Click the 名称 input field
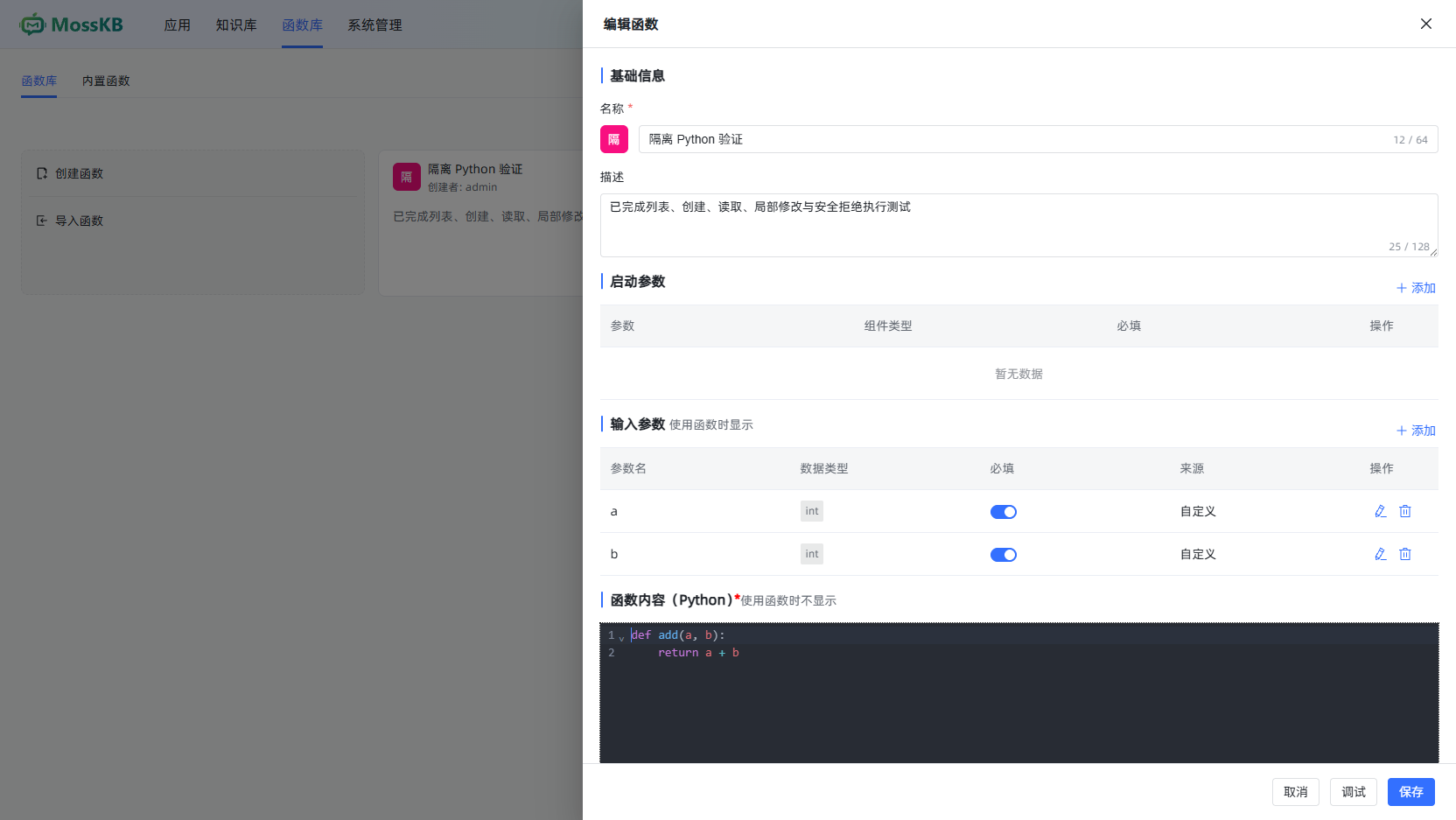Screen dimensions: 1456x820 coord(1039,139)
